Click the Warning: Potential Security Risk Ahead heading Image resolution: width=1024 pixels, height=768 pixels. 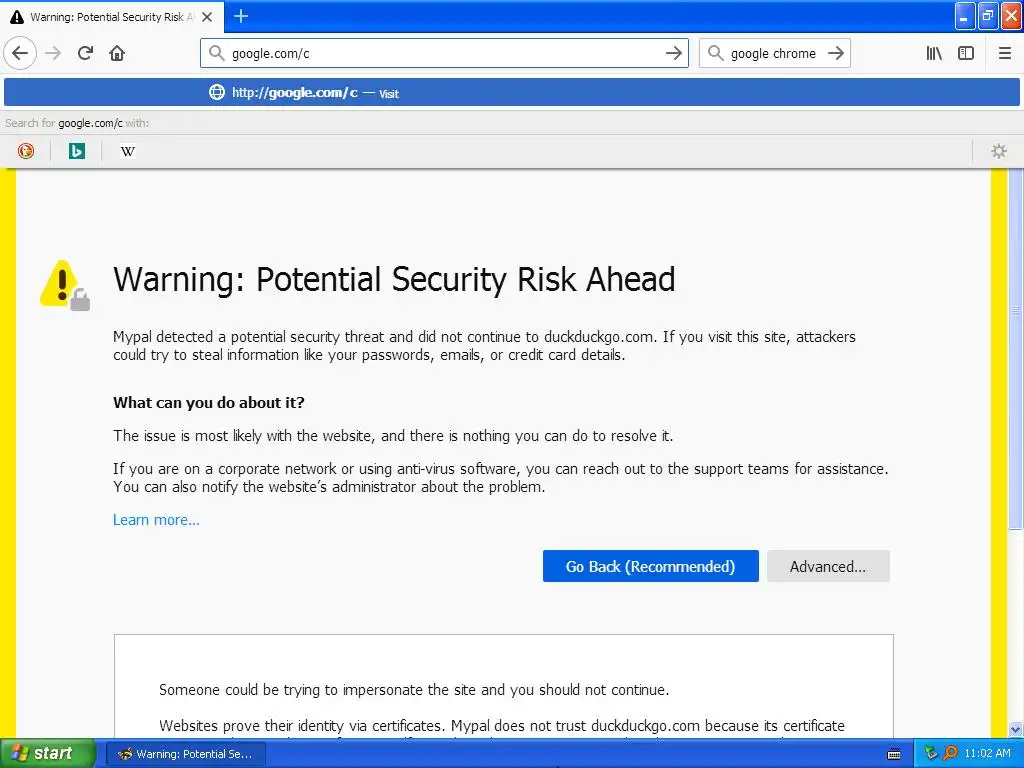coord(394,280)
